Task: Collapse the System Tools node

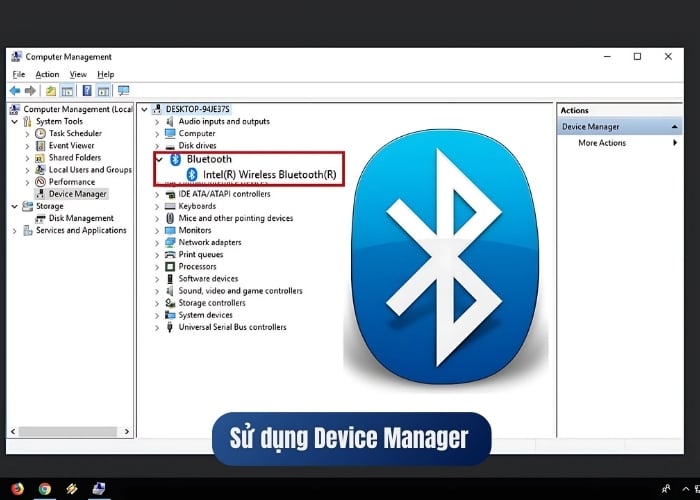Action: click(x=14, y=121)
